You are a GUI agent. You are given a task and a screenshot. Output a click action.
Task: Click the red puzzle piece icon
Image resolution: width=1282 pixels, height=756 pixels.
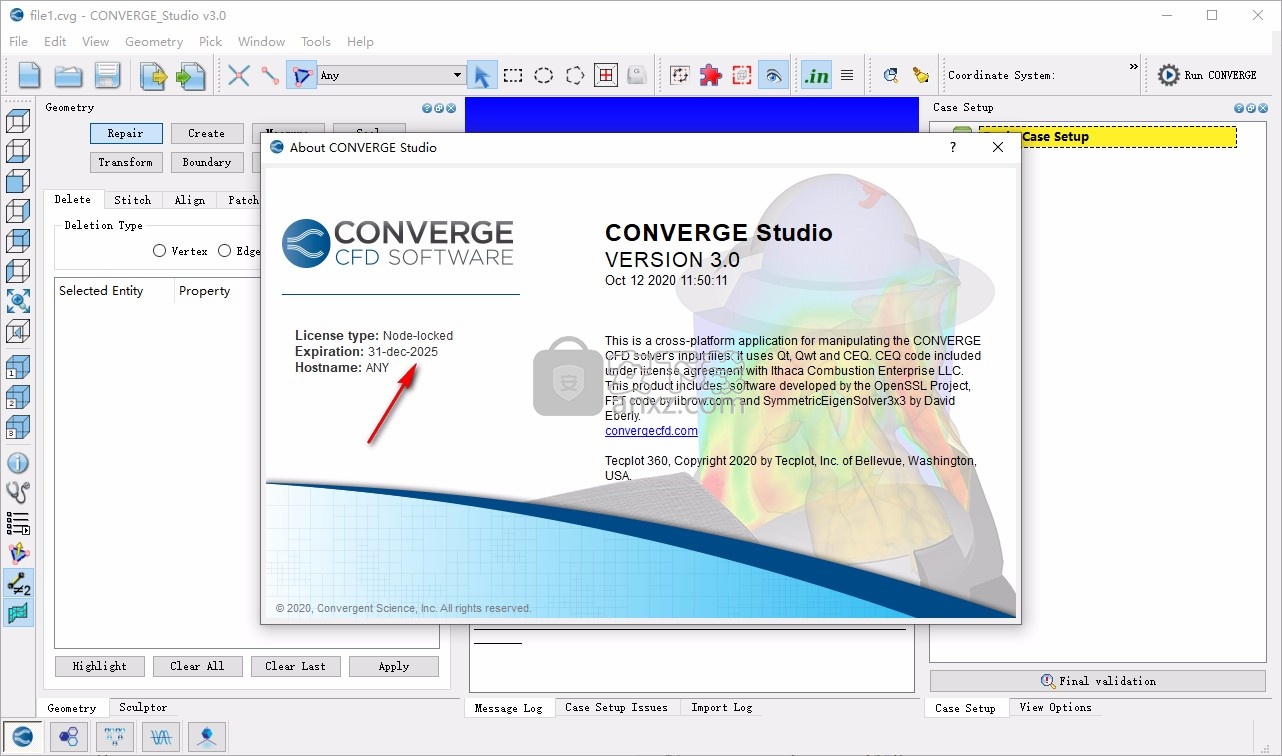tap(711, 75)
